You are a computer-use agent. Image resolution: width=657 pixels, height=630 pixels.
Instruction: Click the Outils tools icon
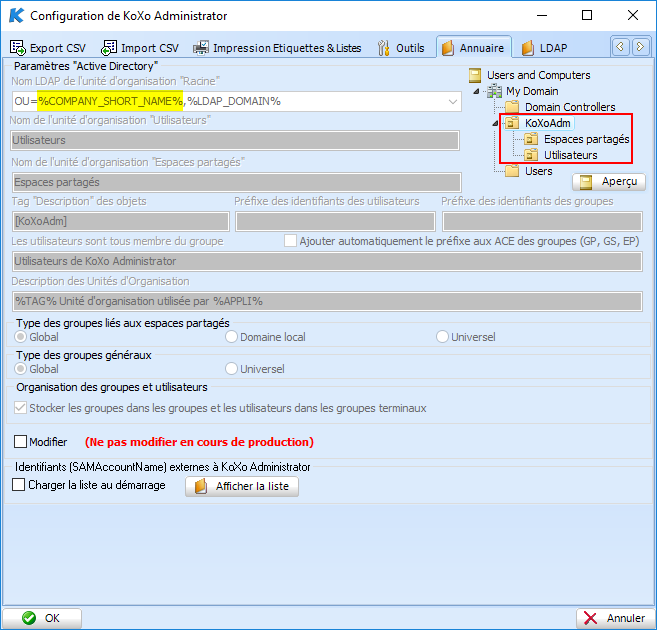[x=383, y=48]
